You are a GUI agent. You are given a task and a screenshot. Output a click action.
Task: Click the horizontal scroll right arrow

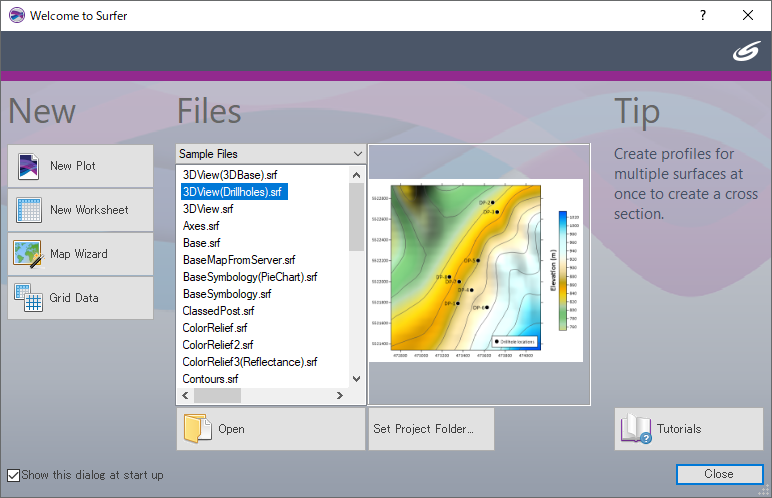[x=340, y=395]
